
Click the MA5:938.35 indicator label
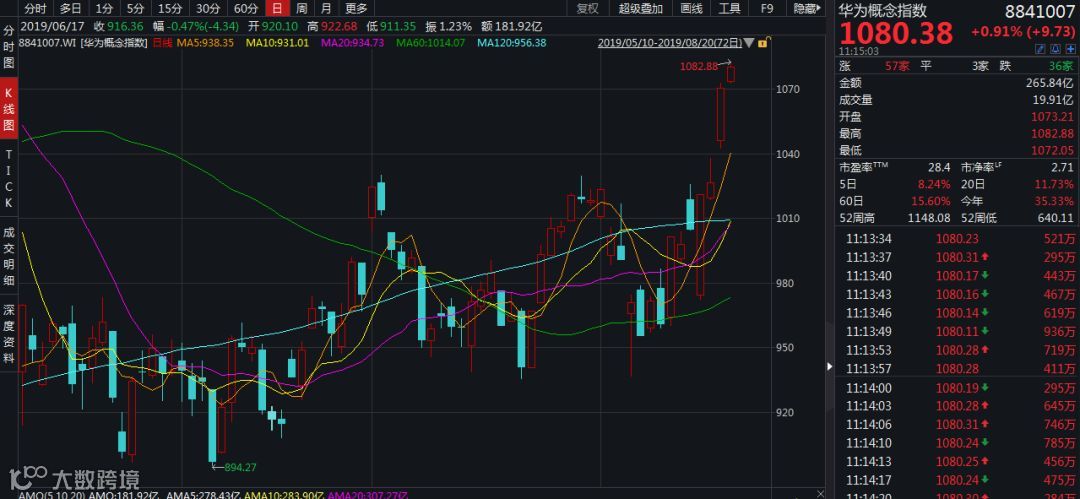pos(205,43)
